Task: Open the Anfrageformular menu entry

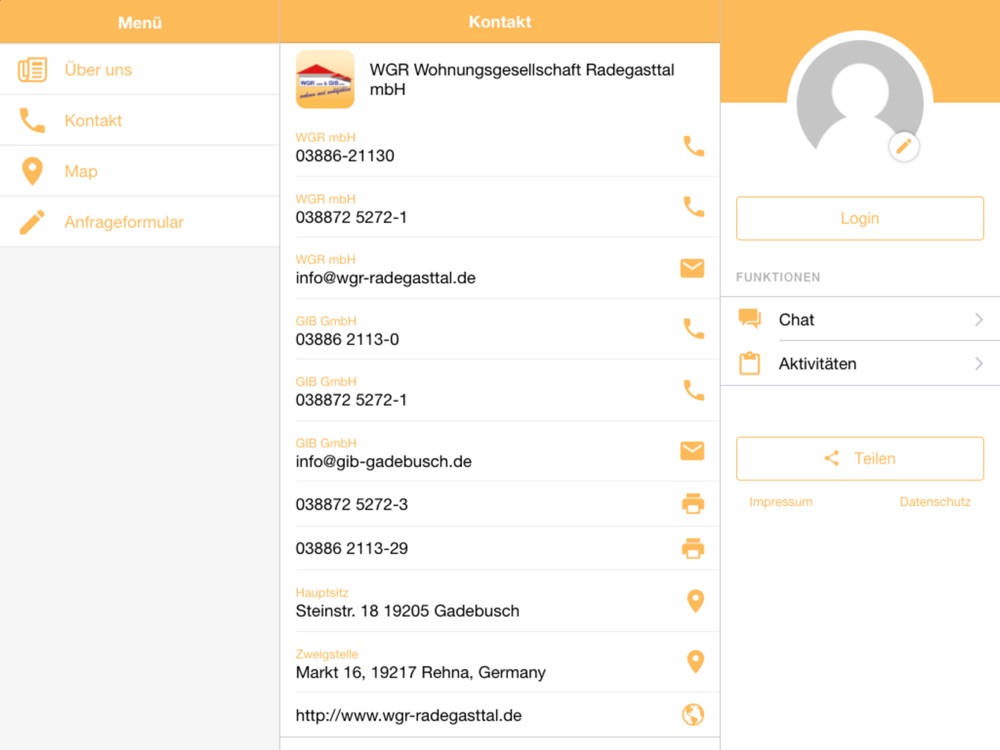Action: [140, 222]
